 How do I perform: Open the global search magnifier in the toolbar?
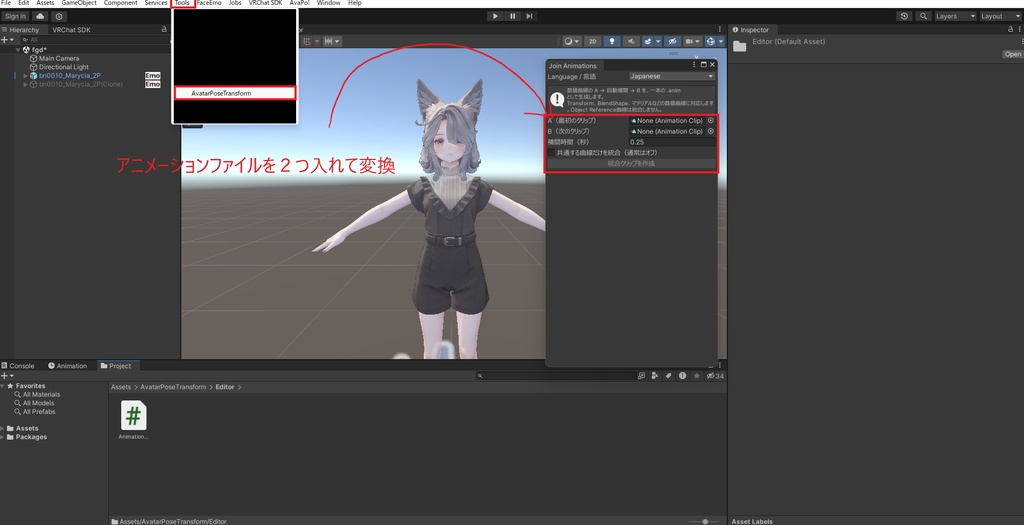tap(923, 16)
